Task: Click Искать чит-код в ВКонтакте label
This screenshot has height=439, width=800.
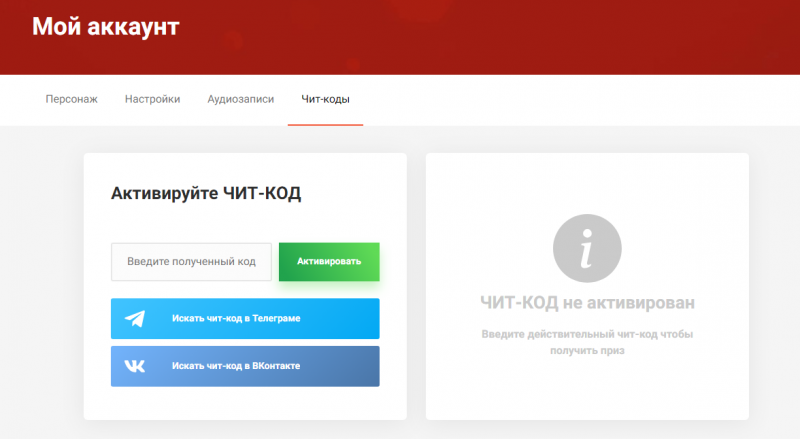Action: tap(236, 366)
